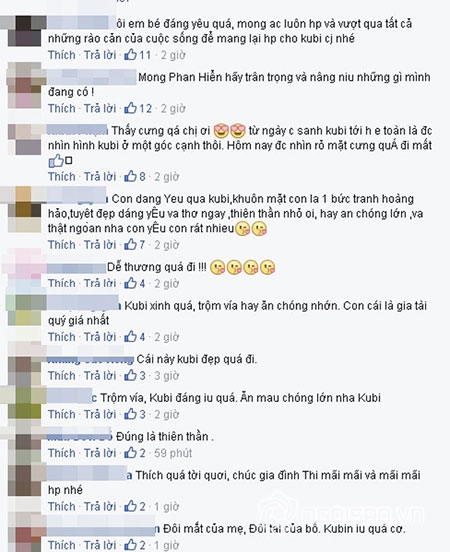
Task: Click like thumb icon showing 12 likes
Action: click(x=130, y=108)
